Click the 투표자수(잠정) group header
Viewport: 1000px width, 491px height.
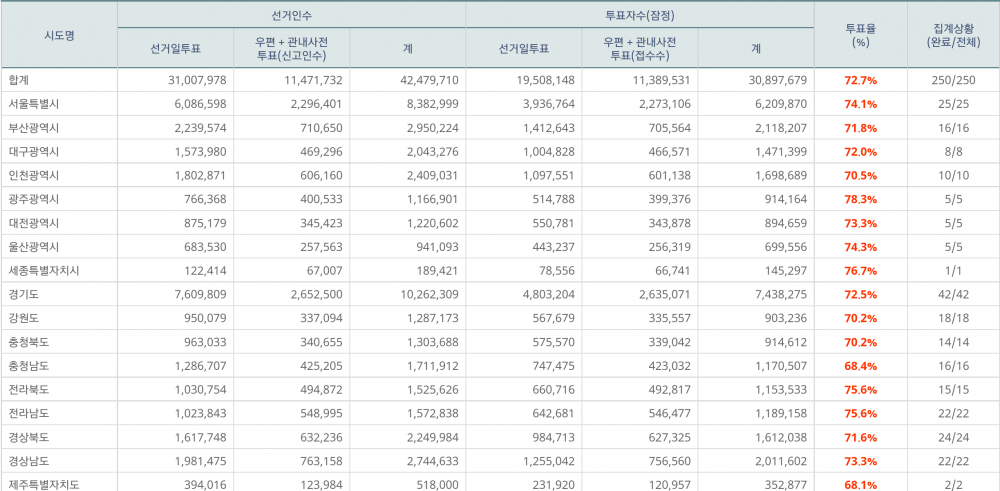click(x=640, y=15)
